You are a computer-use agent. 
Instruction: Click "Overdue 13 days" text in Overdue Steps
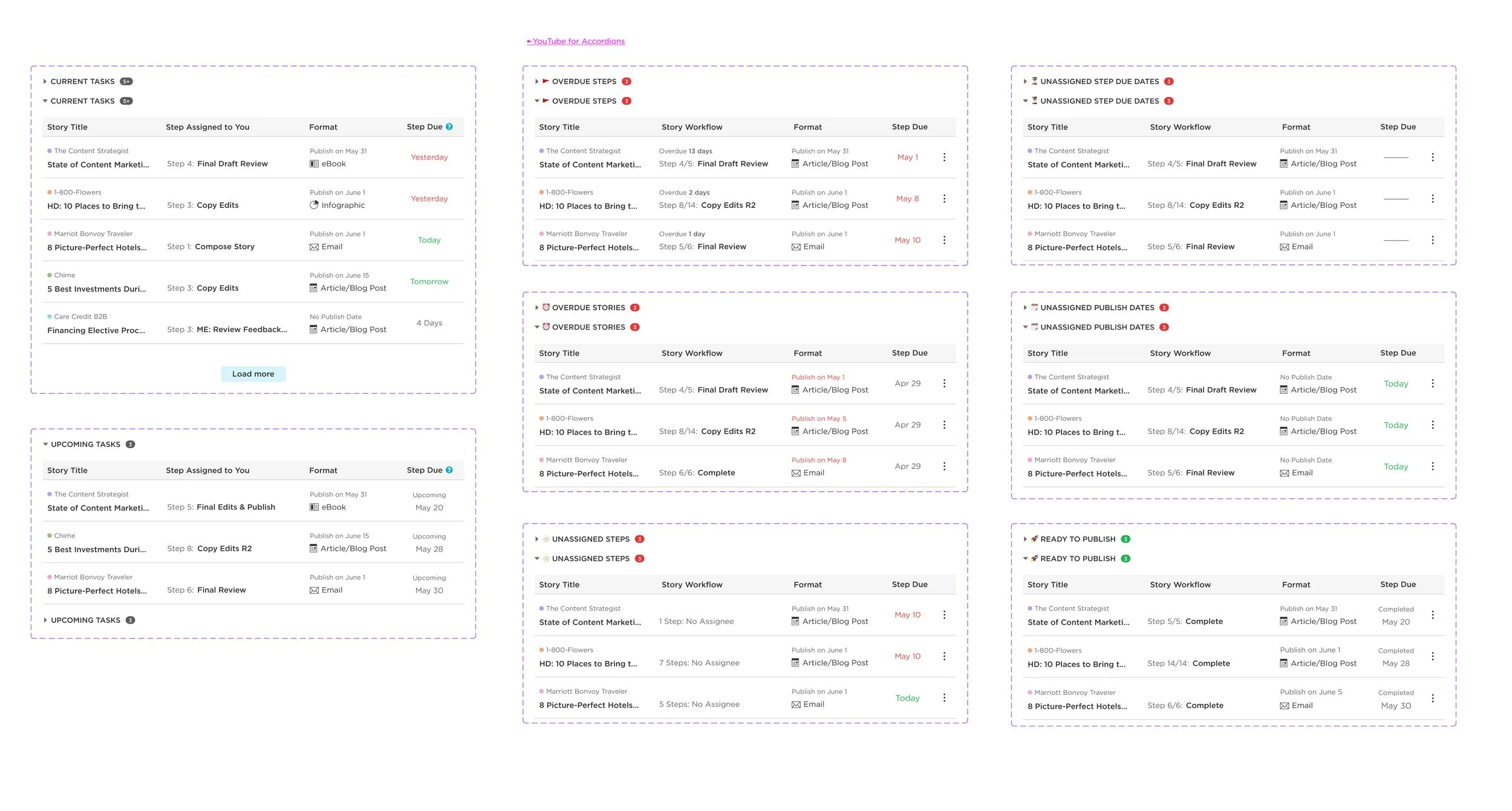tap(685, 151)
